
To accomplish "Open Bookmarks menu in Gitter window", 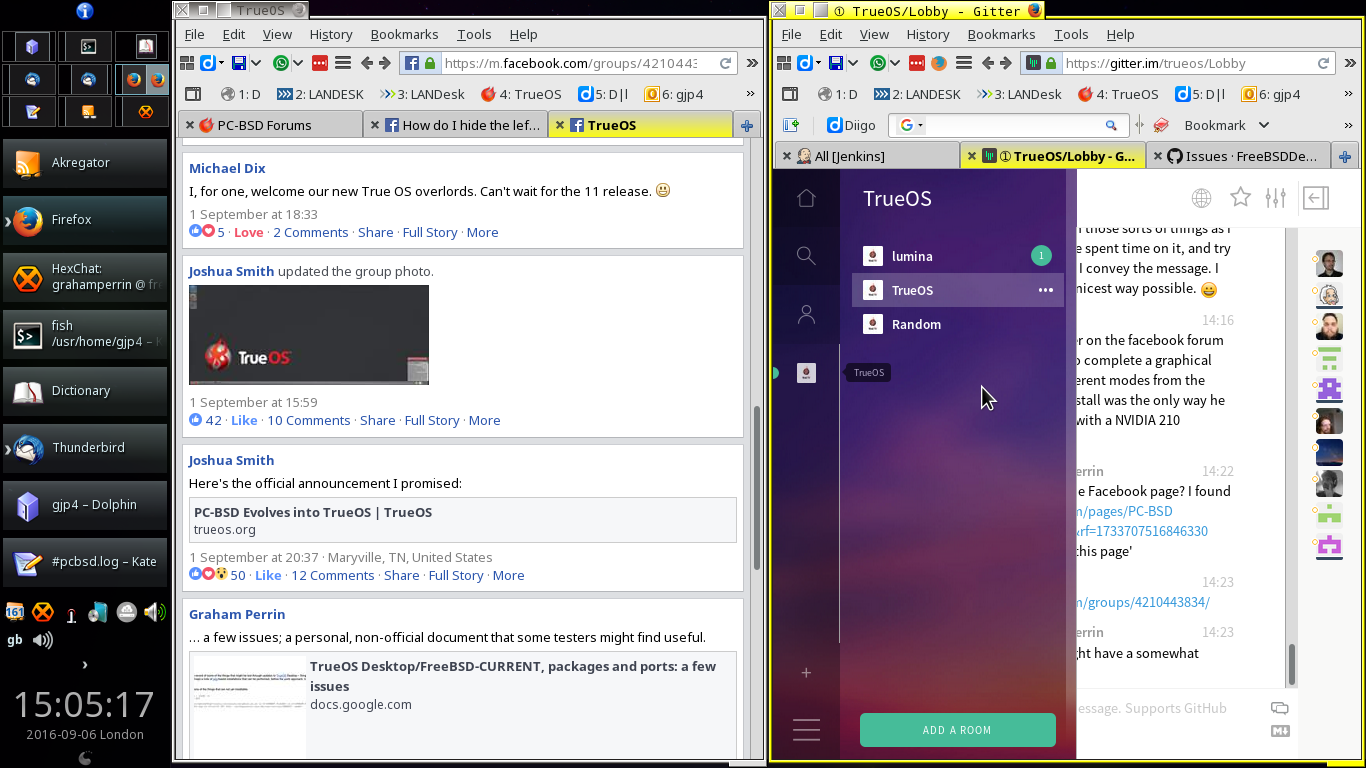I will point(1001,34).
